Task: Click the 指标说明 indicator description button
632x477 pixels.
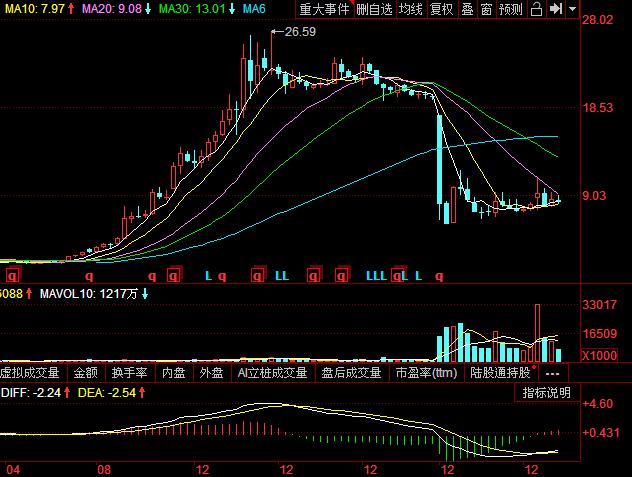Action: pyautogui.click(x=547, y=393)
